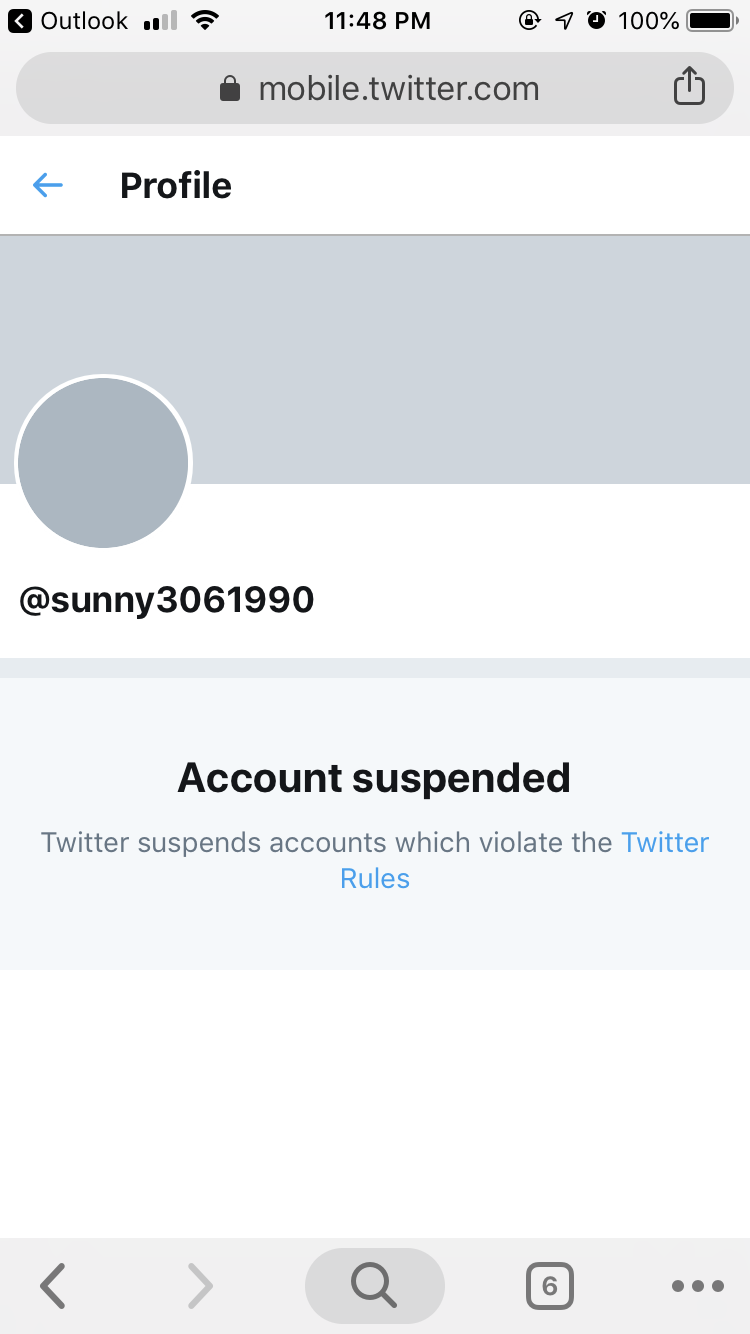
Task: Tap the Wi-Fi icon in status bar
Action: (206, 21)
